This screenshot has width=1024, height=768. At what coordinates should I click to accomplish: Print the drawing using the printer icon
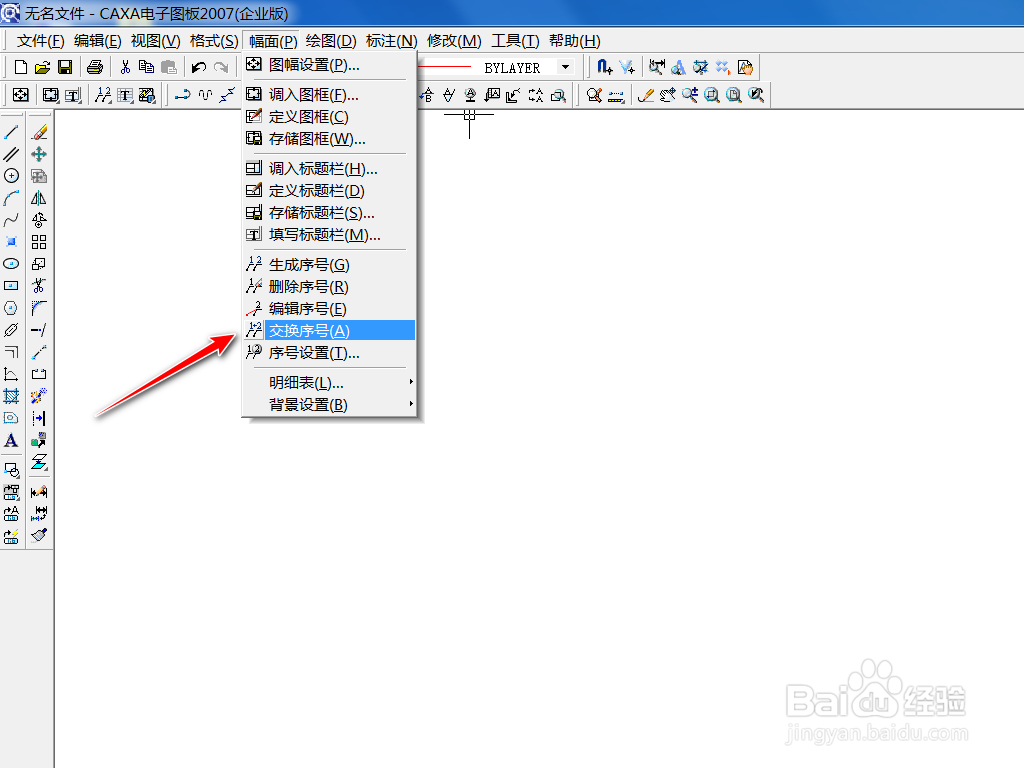tap(95, 67)
